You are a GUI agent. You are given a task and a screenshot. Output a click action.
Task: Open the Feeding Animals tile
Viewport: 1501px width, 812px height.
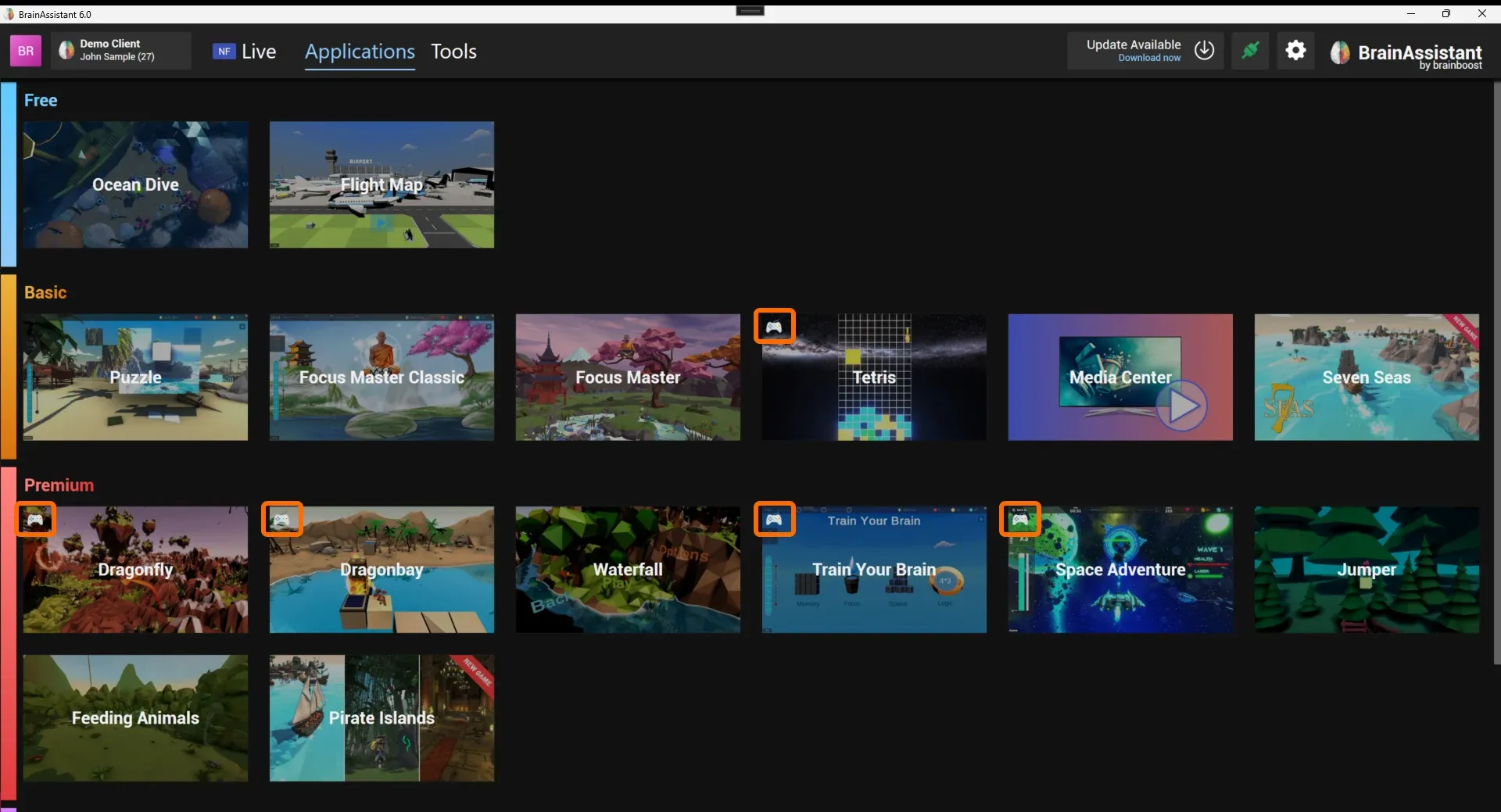click(135, 718)
